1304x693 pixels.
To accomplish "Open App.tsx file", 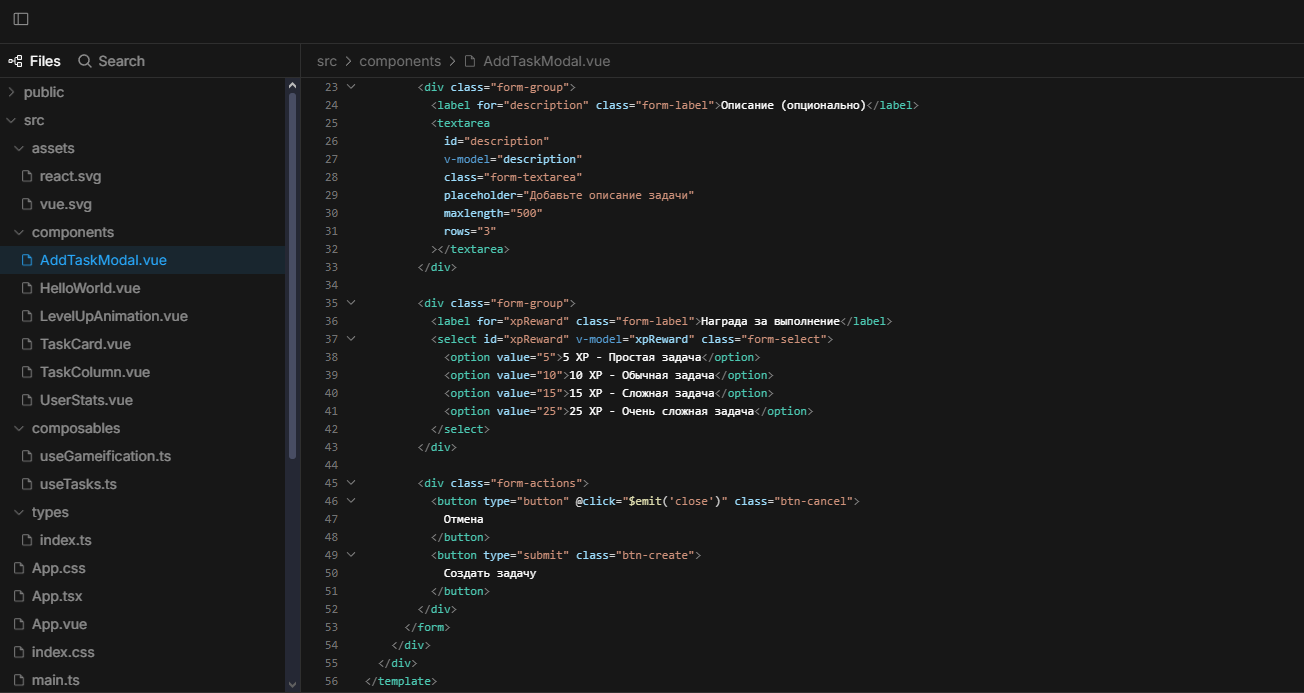I will (x=57, y=596).
